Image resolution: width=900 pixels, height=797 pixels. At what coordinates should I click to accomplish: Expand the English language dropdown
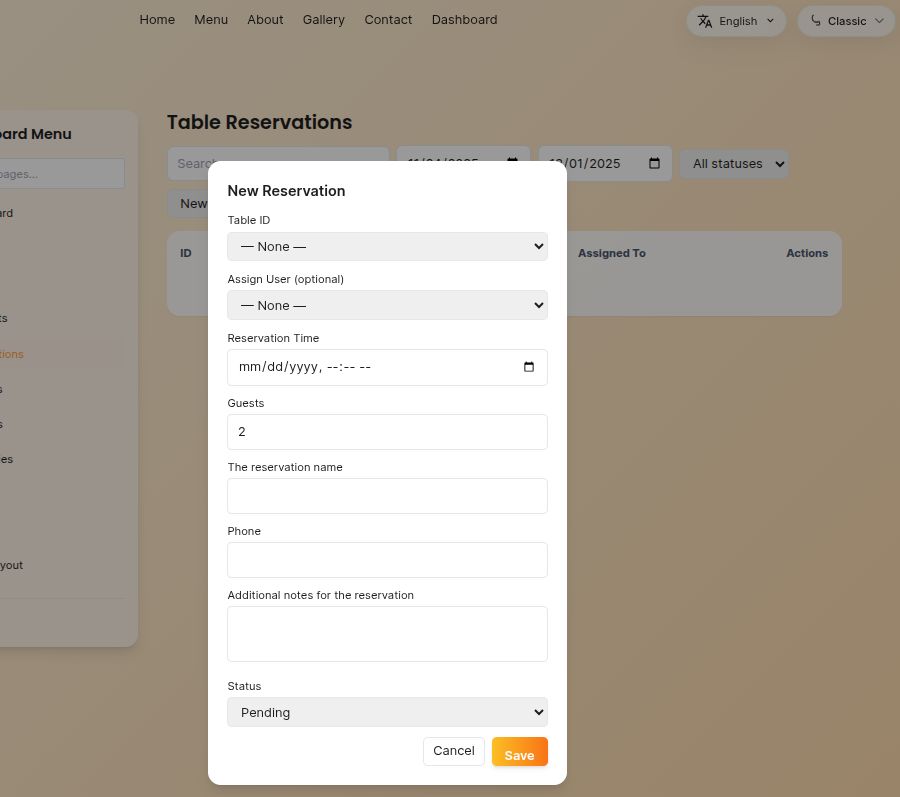pyautogui.click(x=736, y=21)
